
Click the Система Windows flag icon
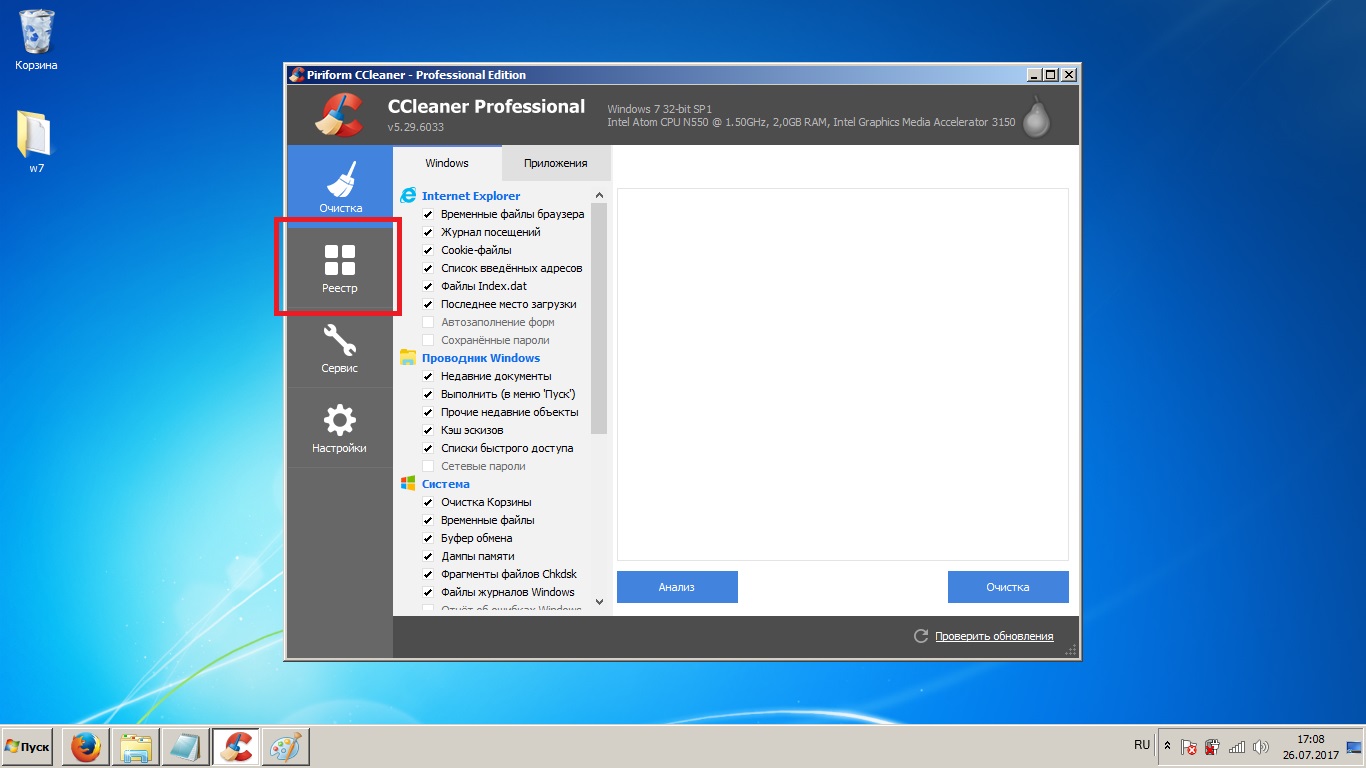[408, 484]
